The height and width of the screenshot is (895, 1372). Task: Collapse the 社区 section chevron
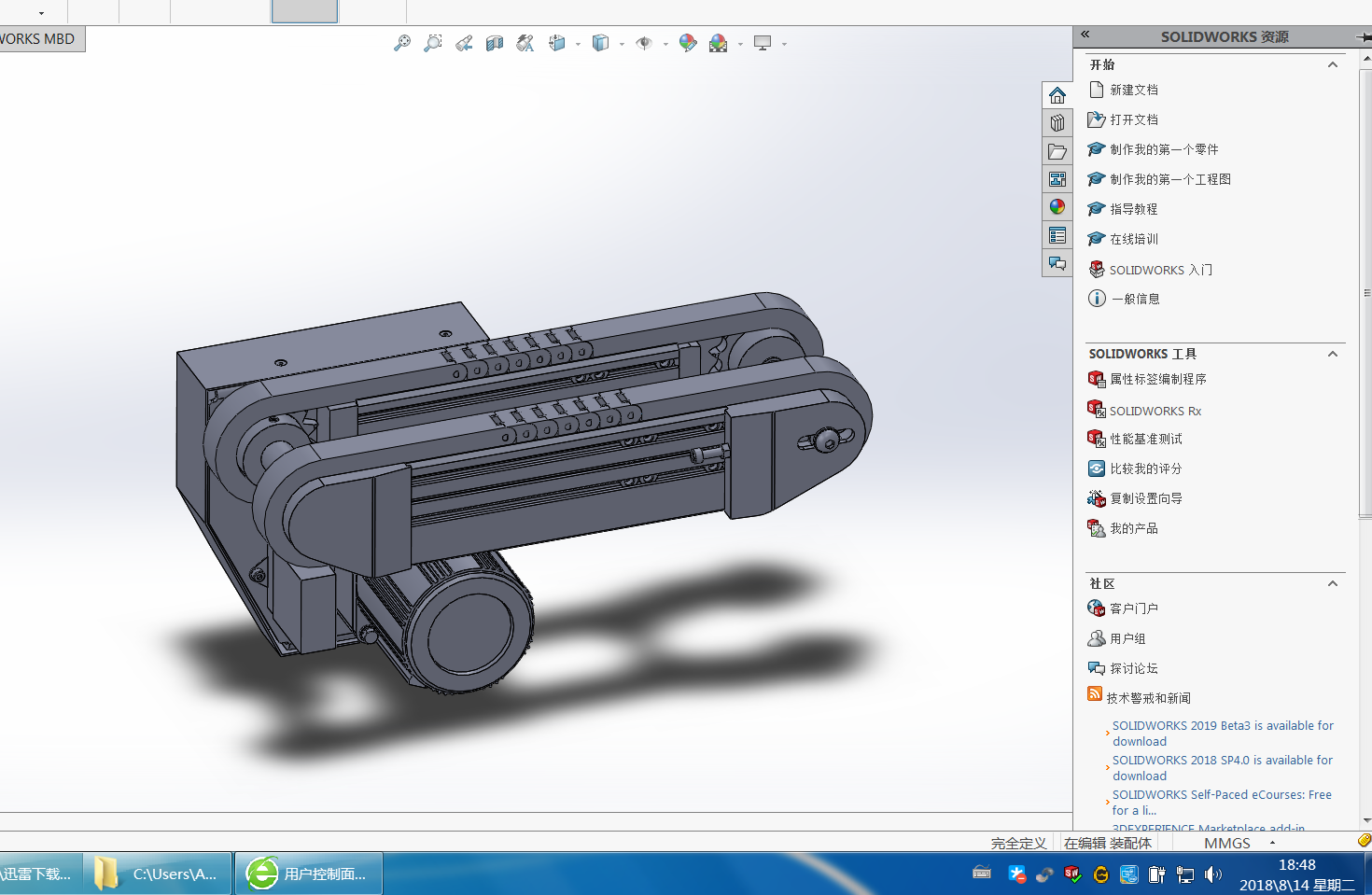[1333, 583]
